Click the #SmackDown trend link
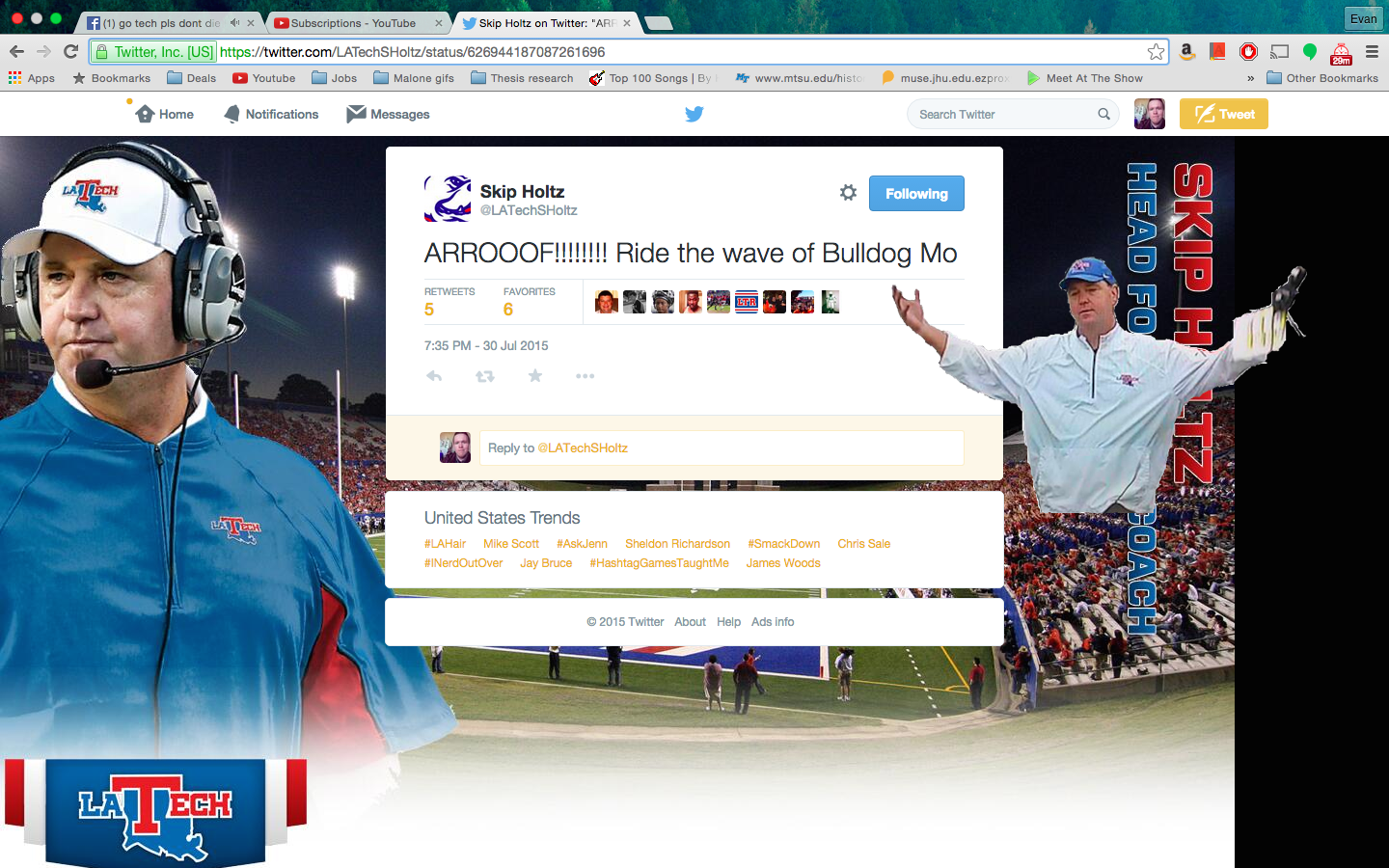The image size is (1389, 868). click(x=783, y=544)
